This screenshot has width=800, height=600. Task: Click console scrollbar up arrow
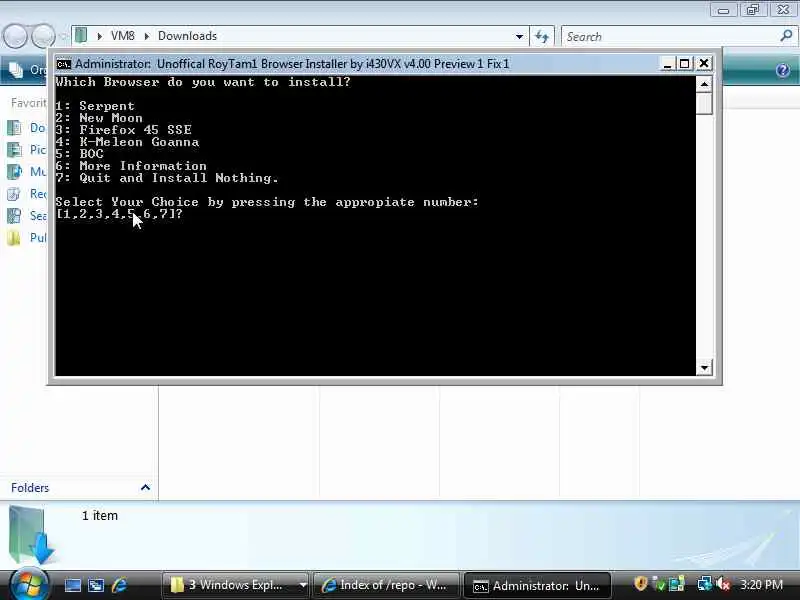coord(705,84)
